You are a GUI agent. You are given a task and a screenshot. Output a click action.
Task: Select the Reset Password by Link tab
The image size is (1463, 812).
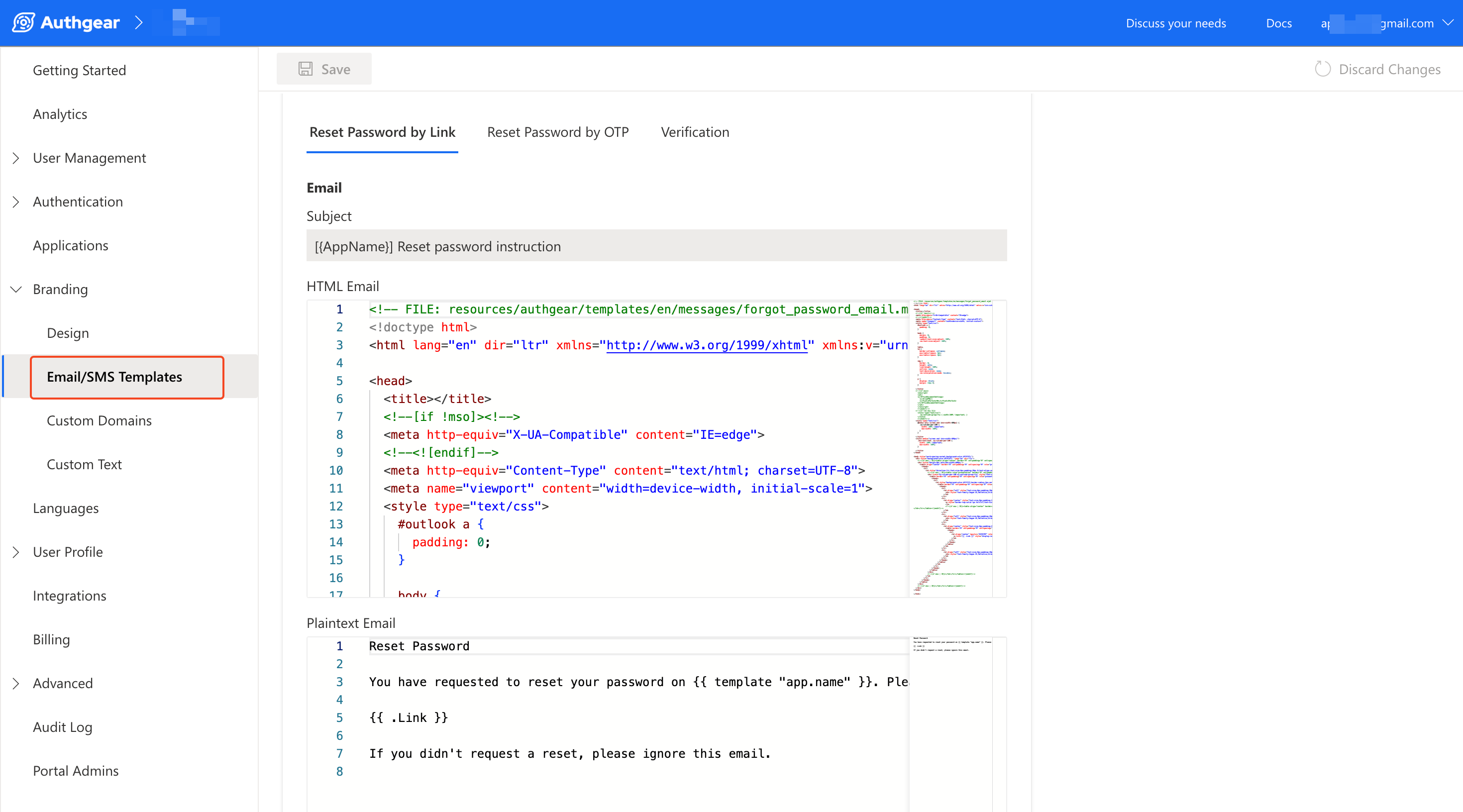pyautogui.click(x=382, y=132)
